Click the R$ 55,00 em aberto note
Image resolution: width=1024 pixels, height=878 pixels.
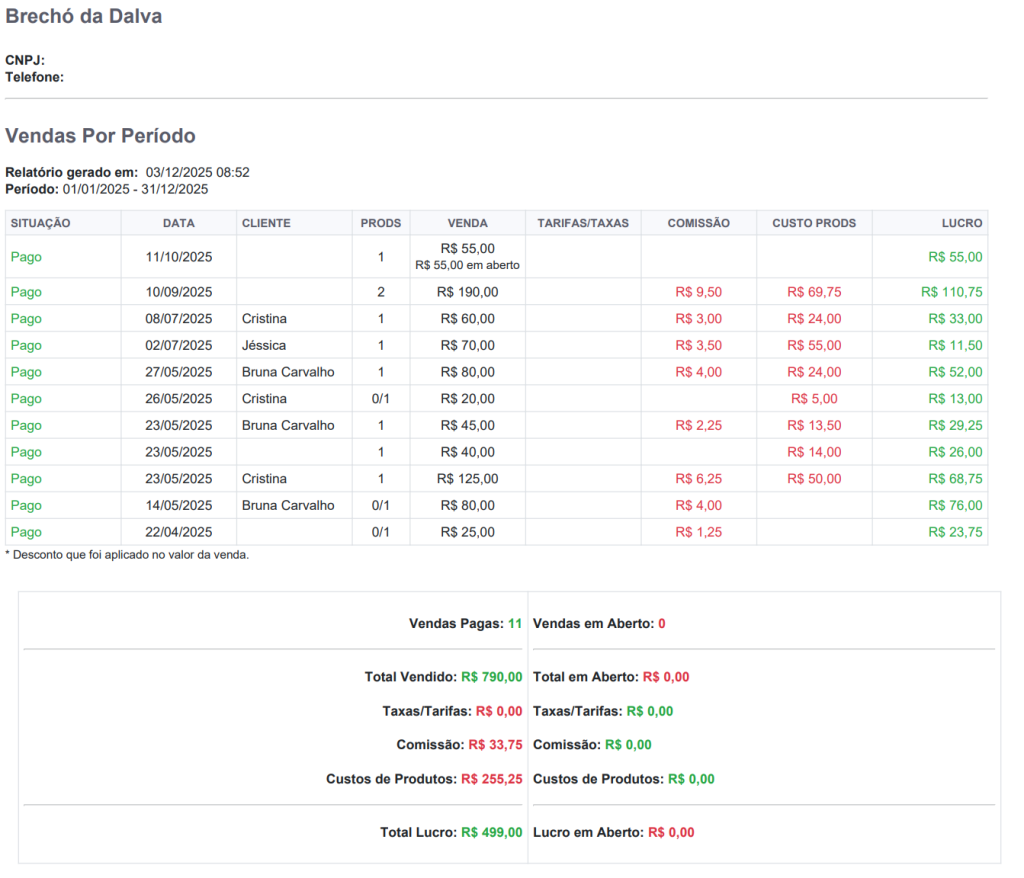[x=467, y=266]
